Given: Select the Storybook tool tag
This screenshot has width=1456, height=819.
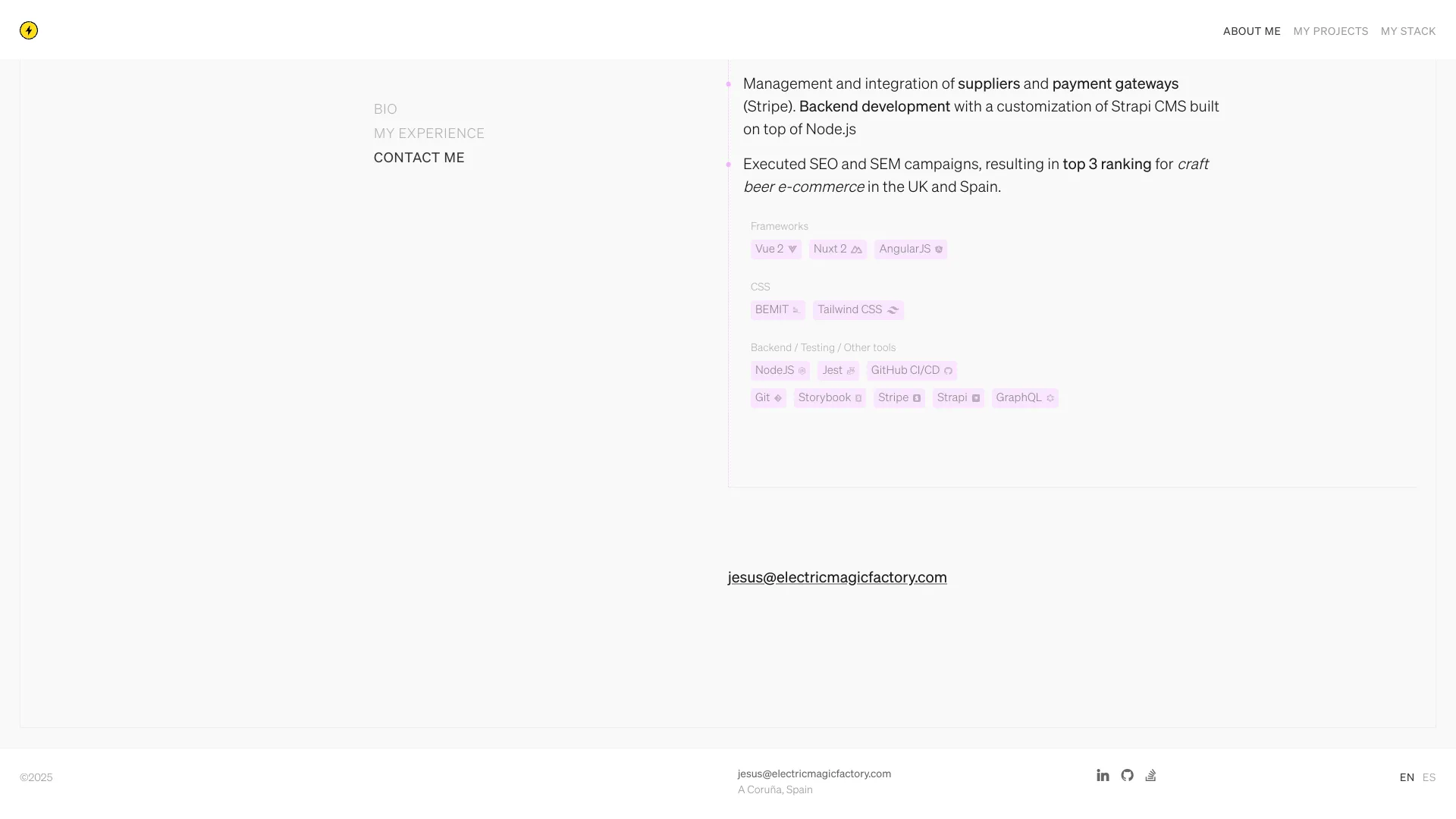Looking at the screenshot, I should click(x=829, y=397).
